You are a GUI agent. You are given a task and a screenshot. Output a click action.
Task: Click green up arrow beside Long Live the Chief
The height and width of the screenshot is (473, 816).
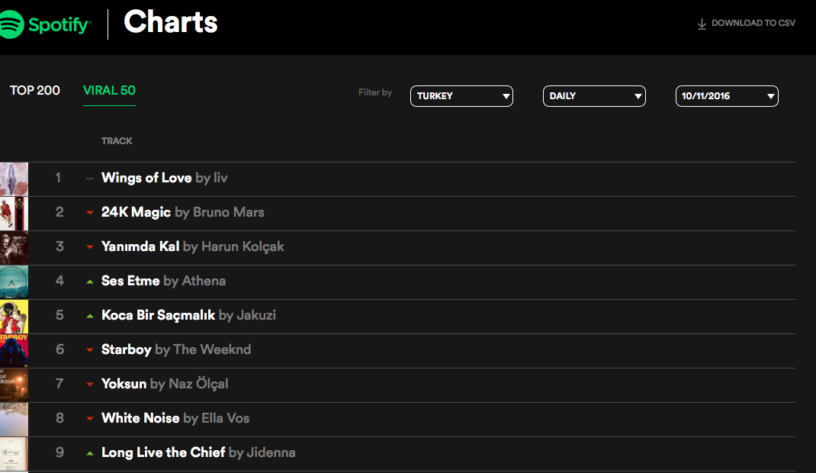click(90, 453)
